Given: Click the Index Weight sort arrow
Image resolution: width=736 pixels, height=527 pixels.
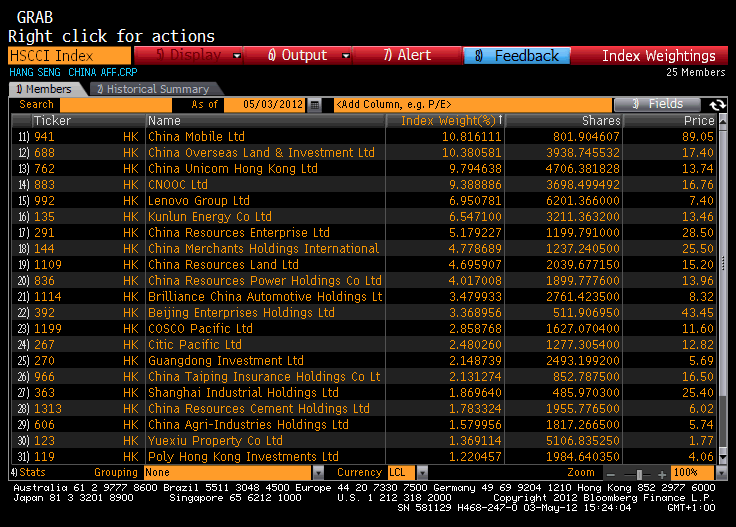Looking at the screenshot, I should pyautogui.click(x=499, y=121).
